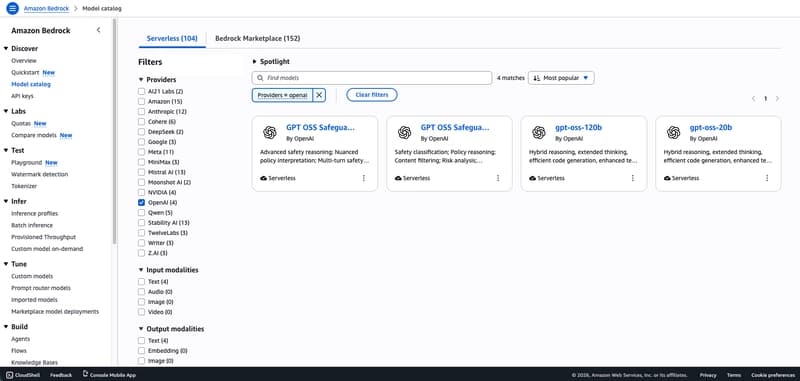Open Watermark detection in the sidebar
This screenshot has width=800, height=381.
[x=39, y=174]
